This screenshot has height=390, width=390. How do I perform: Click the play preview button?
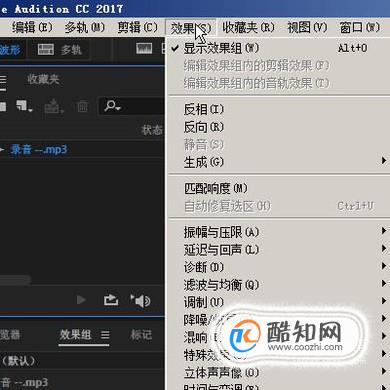point(81,300)
